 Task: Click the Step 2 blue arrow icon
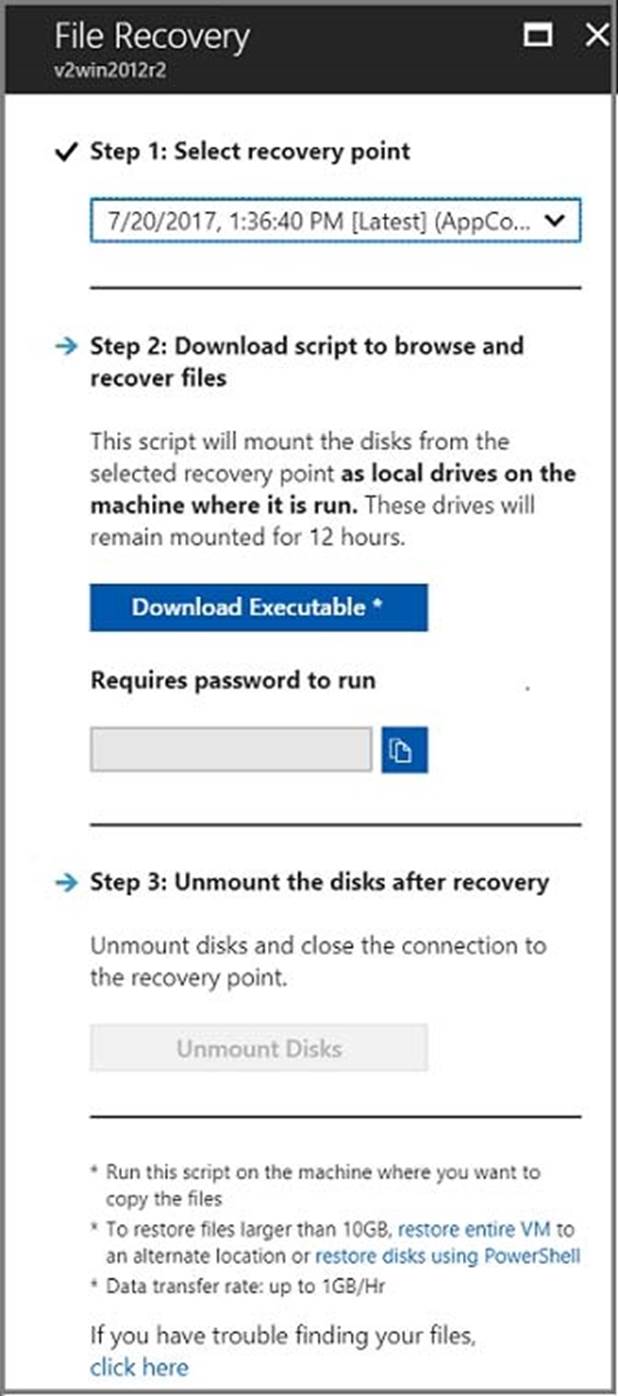67,346
